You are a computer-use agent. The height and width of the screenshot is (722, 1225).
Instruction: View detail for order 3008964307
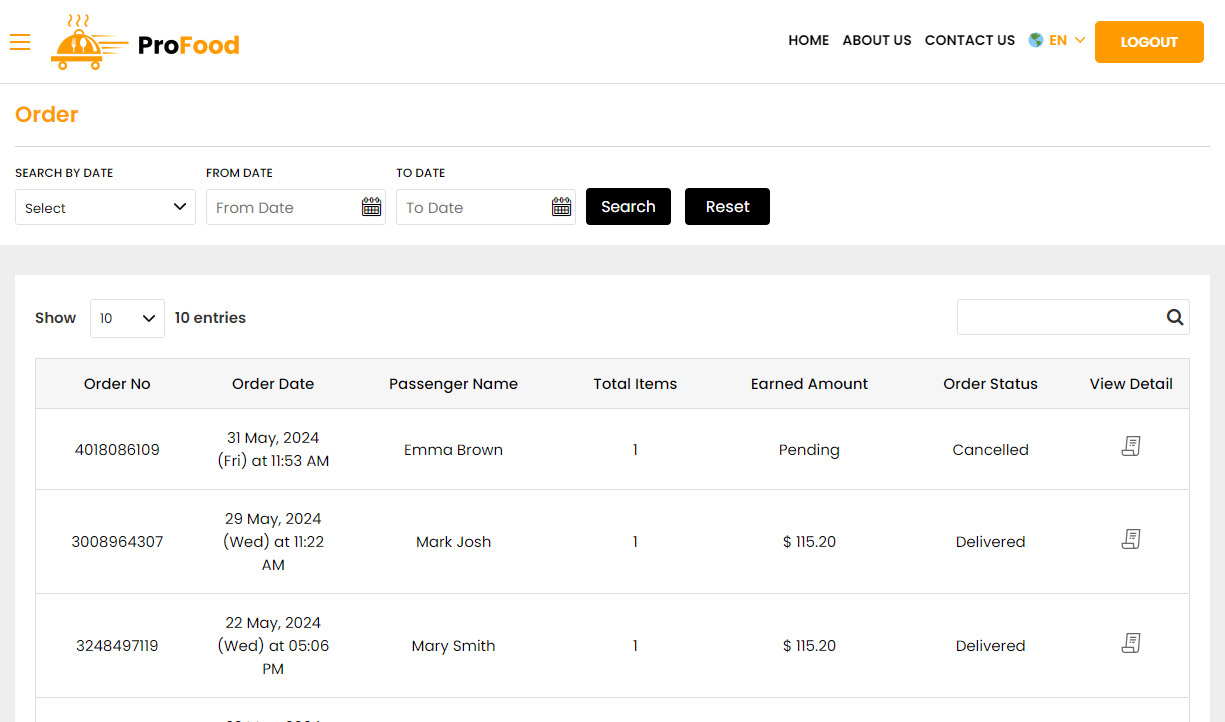coord(1131,539)
